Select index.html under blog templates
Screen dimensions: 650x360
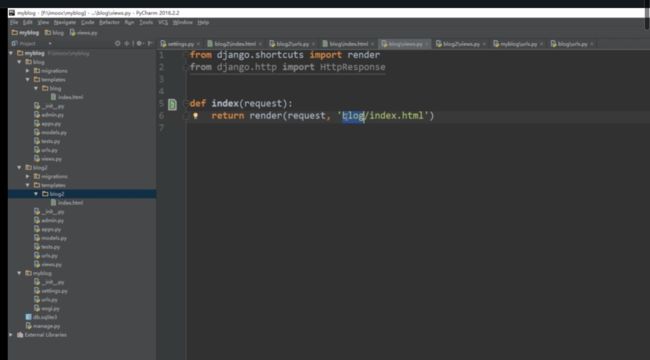(x=66, y=97)
